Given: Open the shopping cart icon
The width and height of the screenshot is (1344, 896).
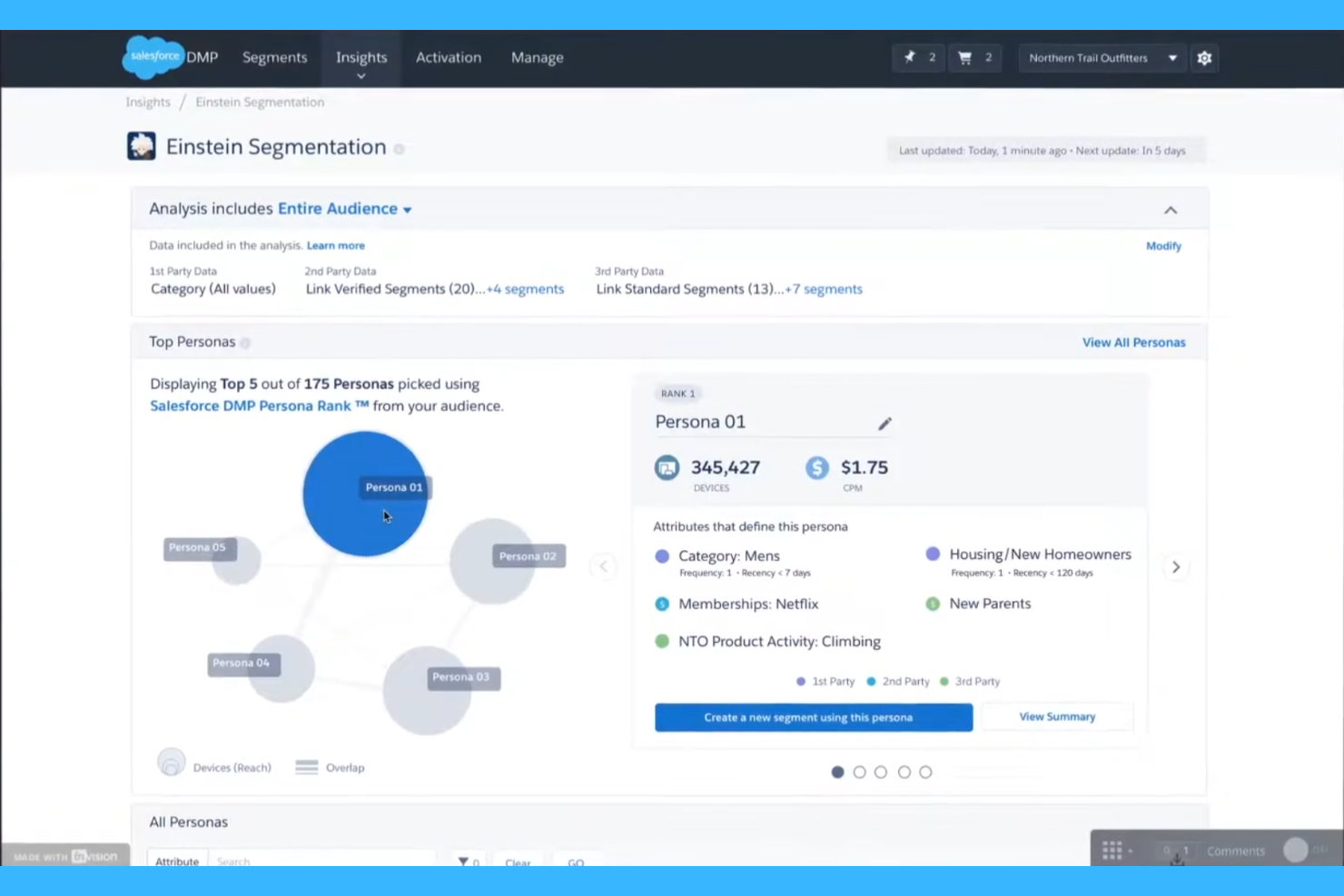Looking at the screenshot, I should tap(964, 57).
